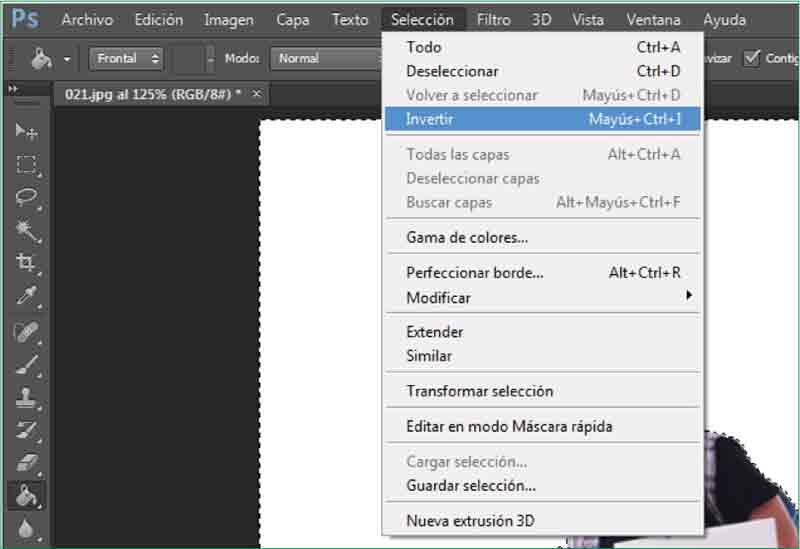Image resolution: width=800 pixels, height=549 pixels.
Task: Select the Move tool
Action: [26, 131]
